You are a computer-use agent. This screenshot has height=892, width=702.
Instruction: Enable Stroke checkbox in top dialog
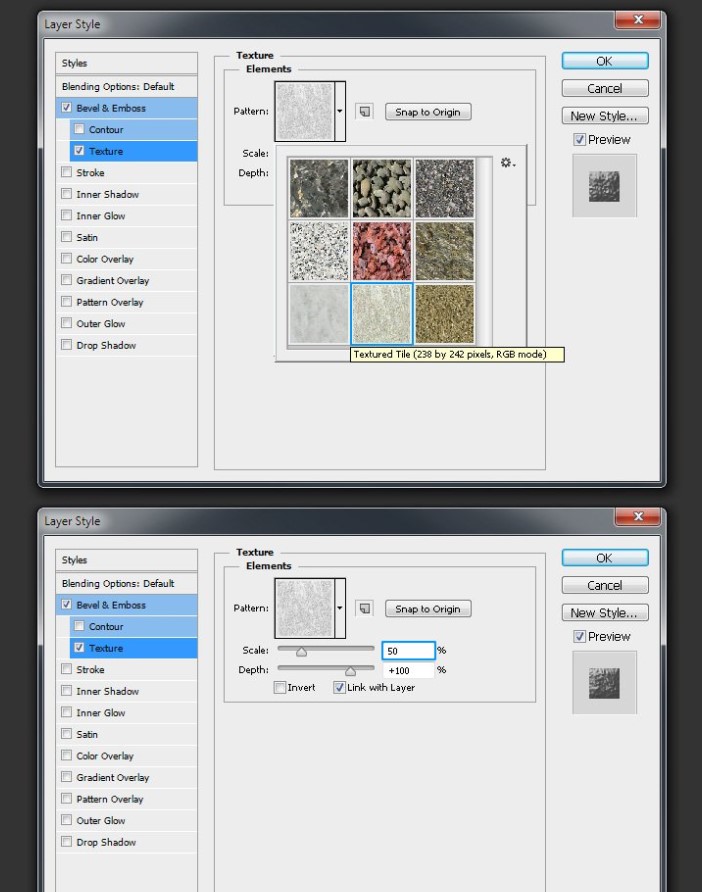pos(67,172)
